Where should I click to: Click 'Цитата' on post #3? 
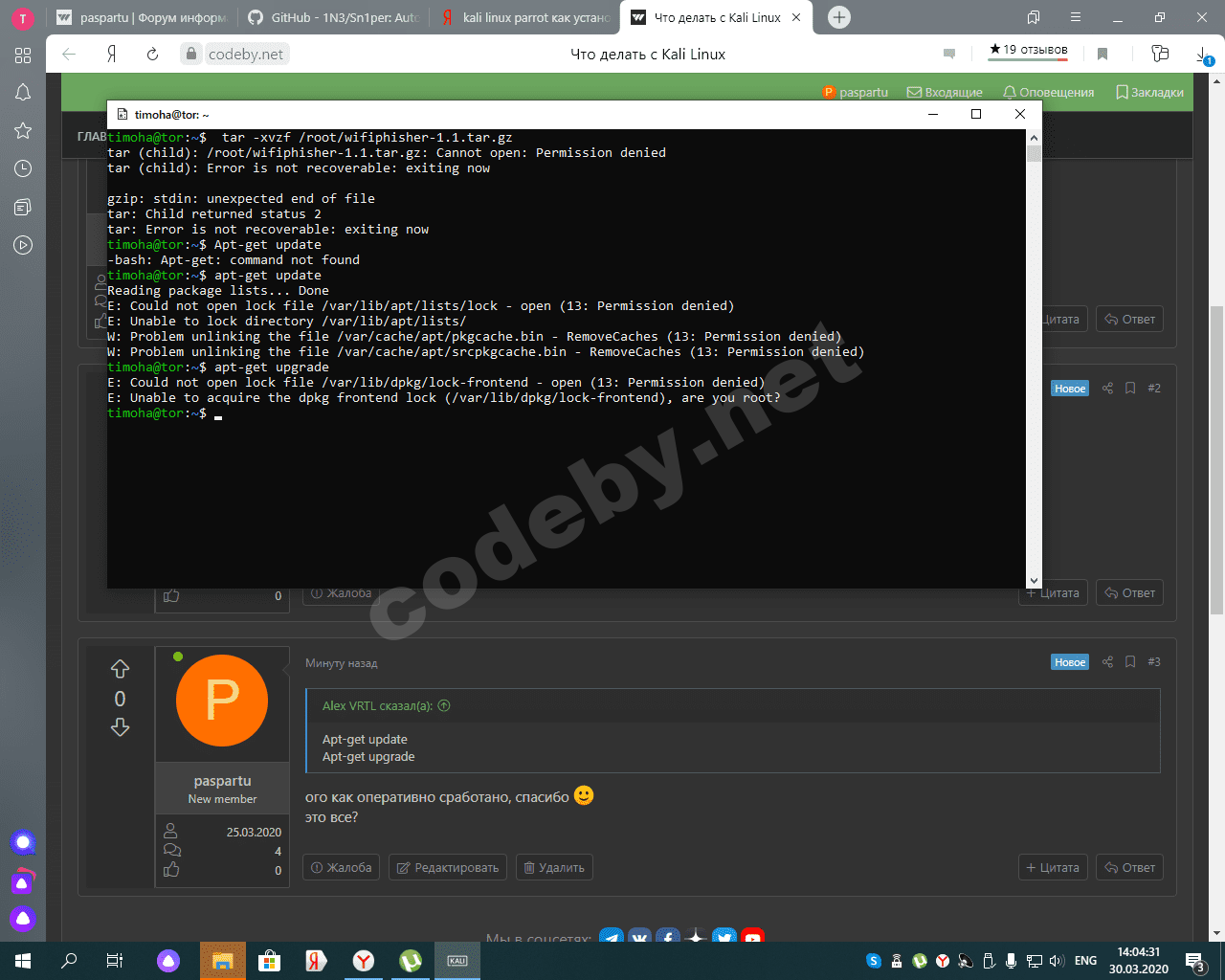click(x=1053, y=868)
